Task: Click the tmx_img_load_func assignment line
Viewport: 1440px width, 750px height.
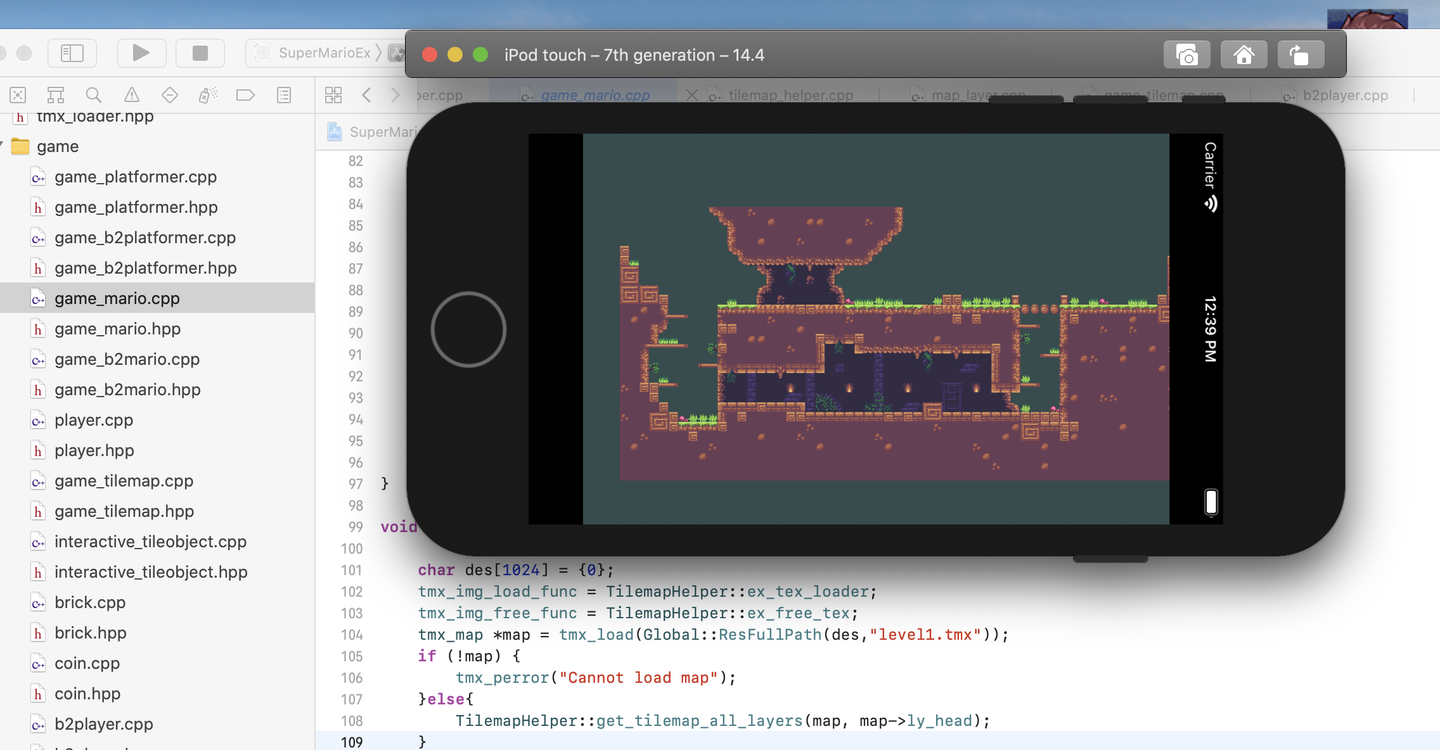Action: [x=648, y=592]
